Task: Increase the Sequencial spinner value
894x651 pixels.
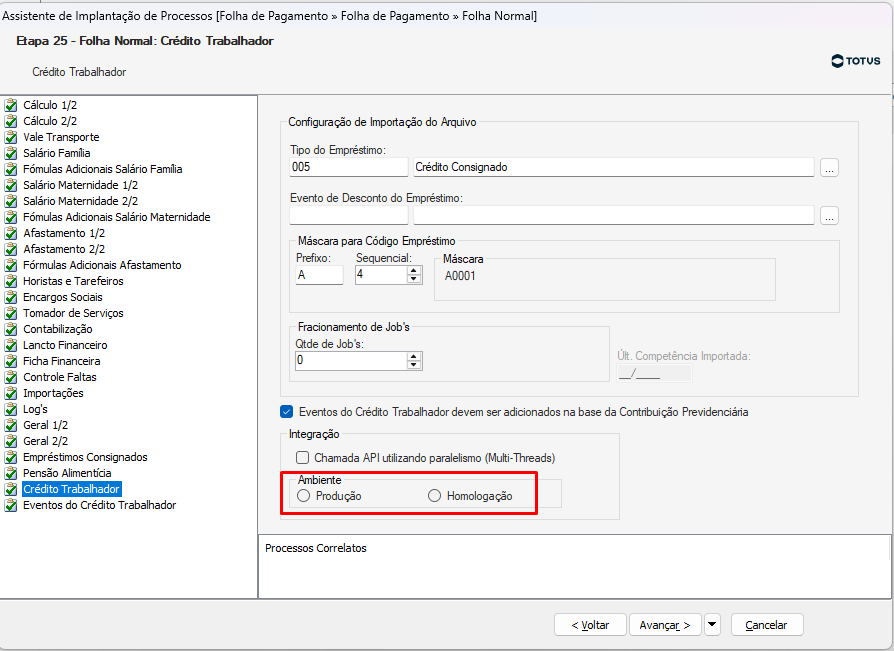Action: click(x=414, y=271)
